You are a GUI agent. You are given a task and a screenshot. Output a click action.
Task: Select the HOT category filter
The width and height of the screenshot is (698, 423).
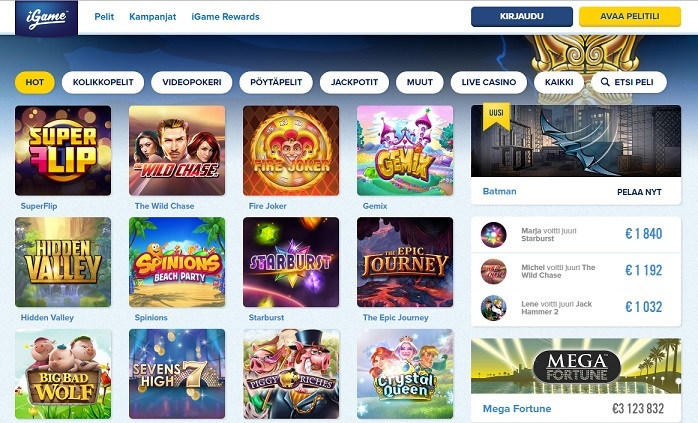tap(35, 82)
